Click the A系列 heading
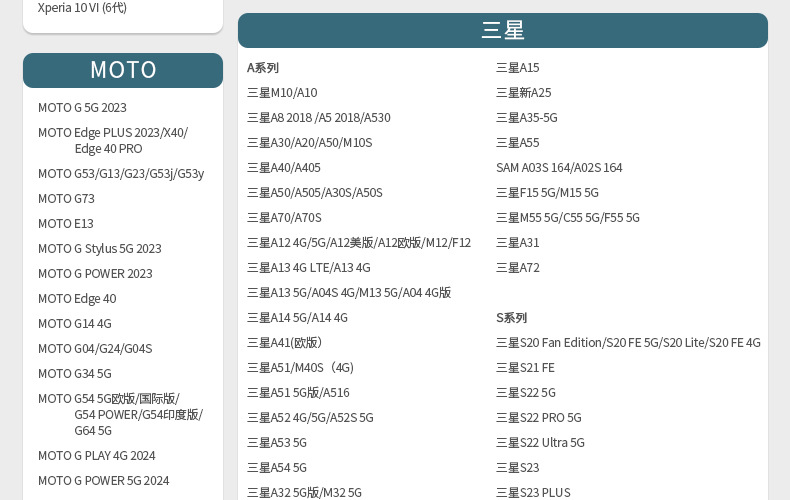The image size is (790, 500). [x=262, y=68]
